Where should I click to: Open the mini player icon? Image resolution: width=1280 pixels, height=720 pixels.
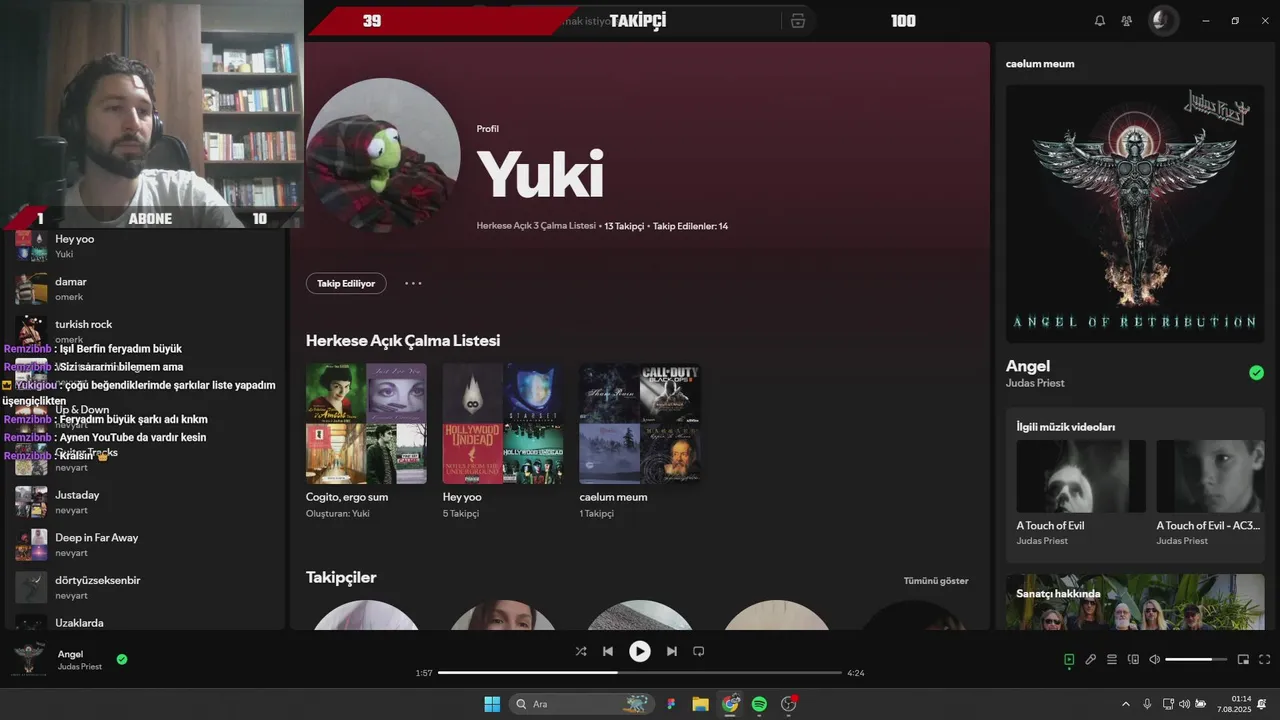1244,660
